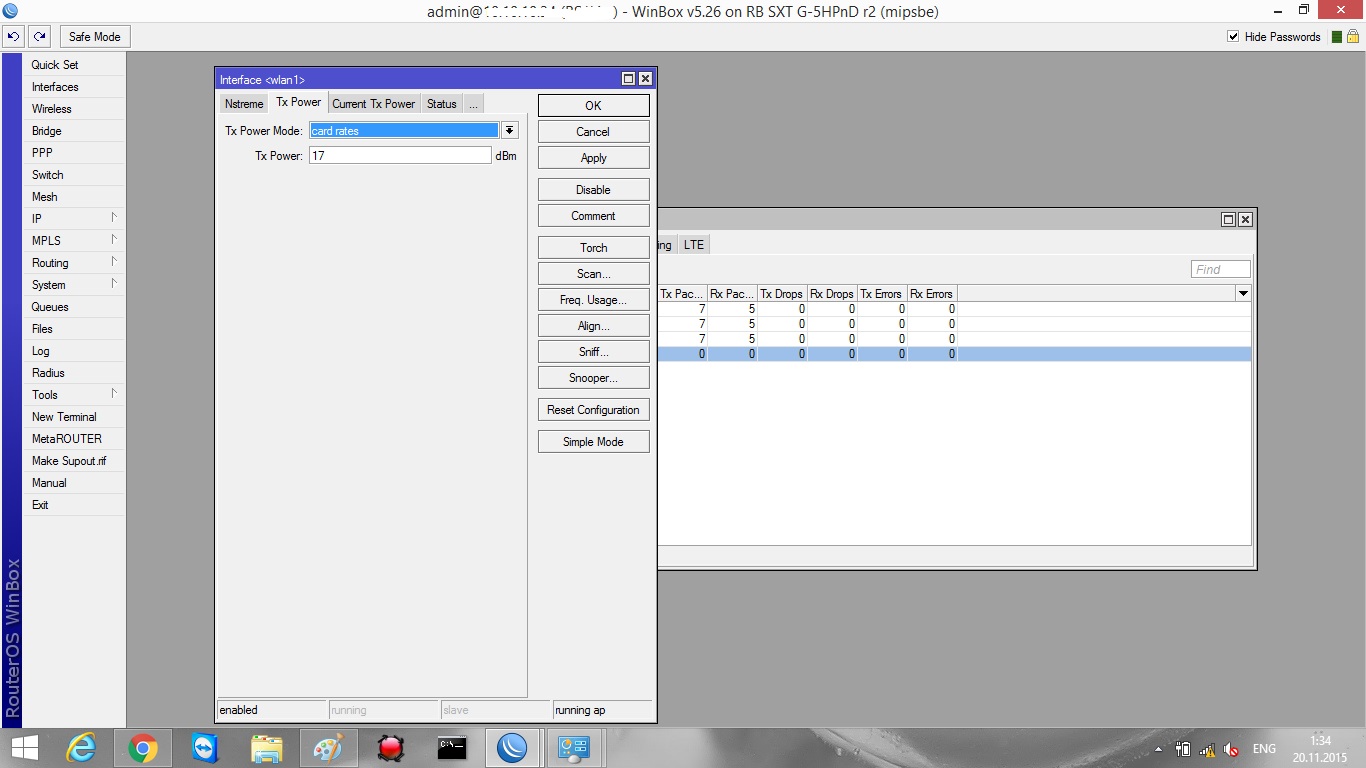Toggle the Hide Passwords checkbox
Image resolution: width=1366 pixels, height=768 pixels.
(1233, 37)
